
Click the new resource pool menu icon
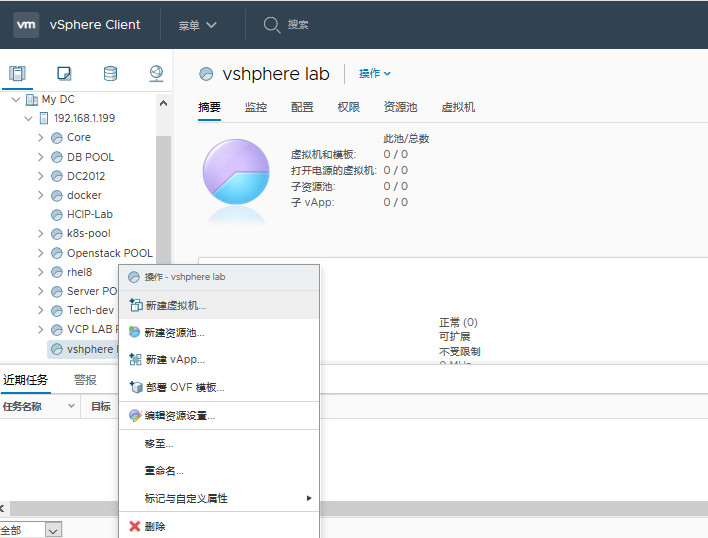coord(135,332)
